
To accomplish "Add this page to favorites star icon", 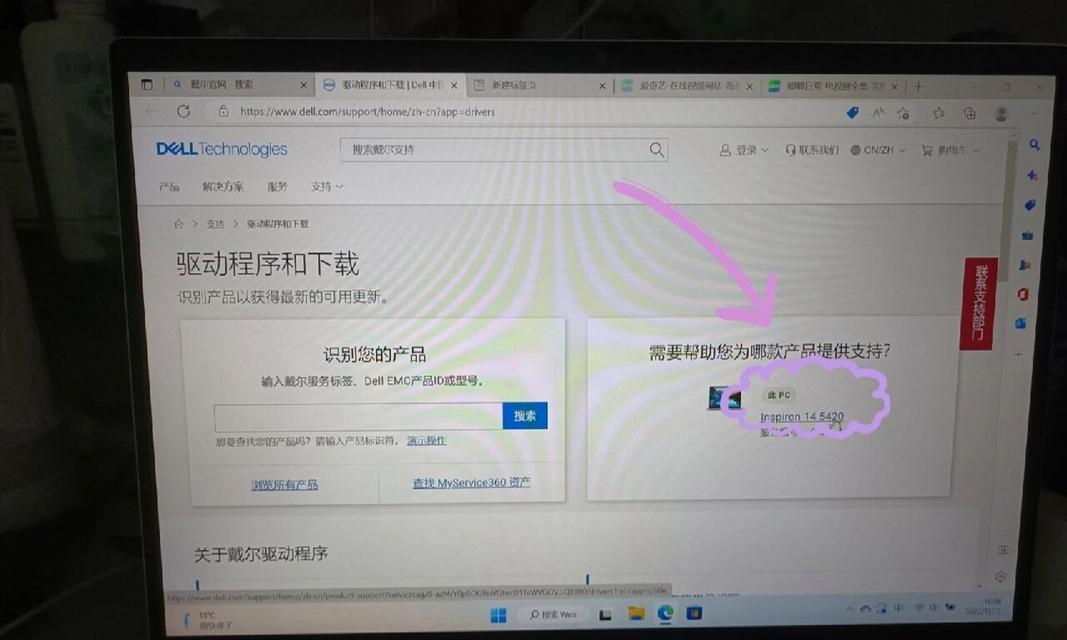I will [x=904, y=114].
